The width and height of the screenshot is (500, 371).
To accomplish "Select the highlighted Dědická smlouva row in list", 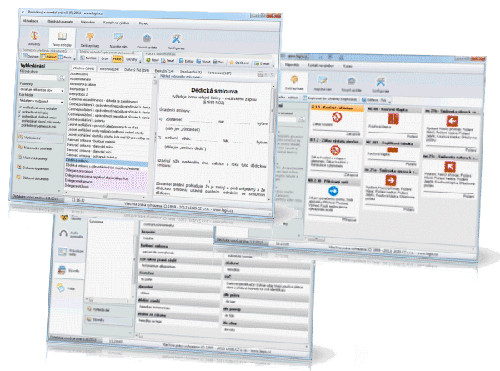I will 107,161.
